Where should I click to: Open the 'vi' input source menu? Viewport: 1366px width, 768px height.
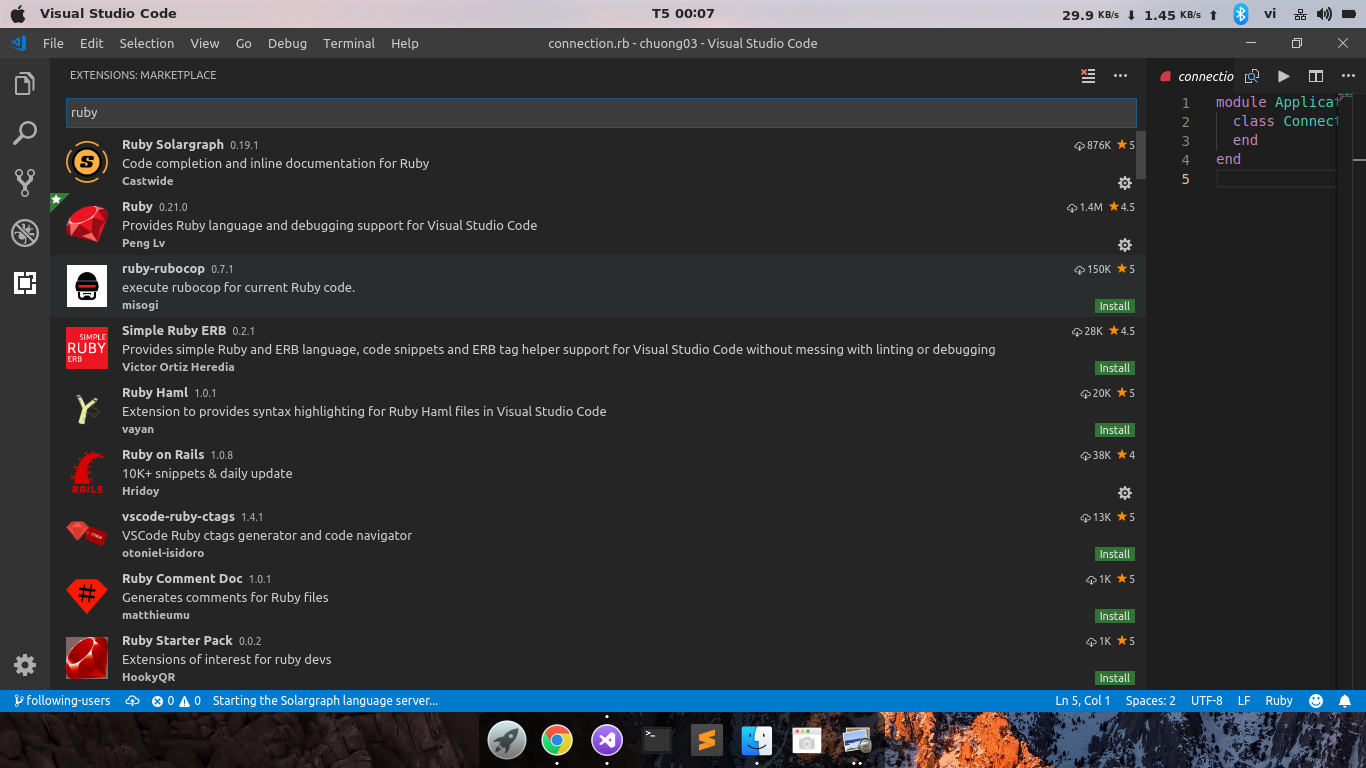click(x=1271, y=14)
